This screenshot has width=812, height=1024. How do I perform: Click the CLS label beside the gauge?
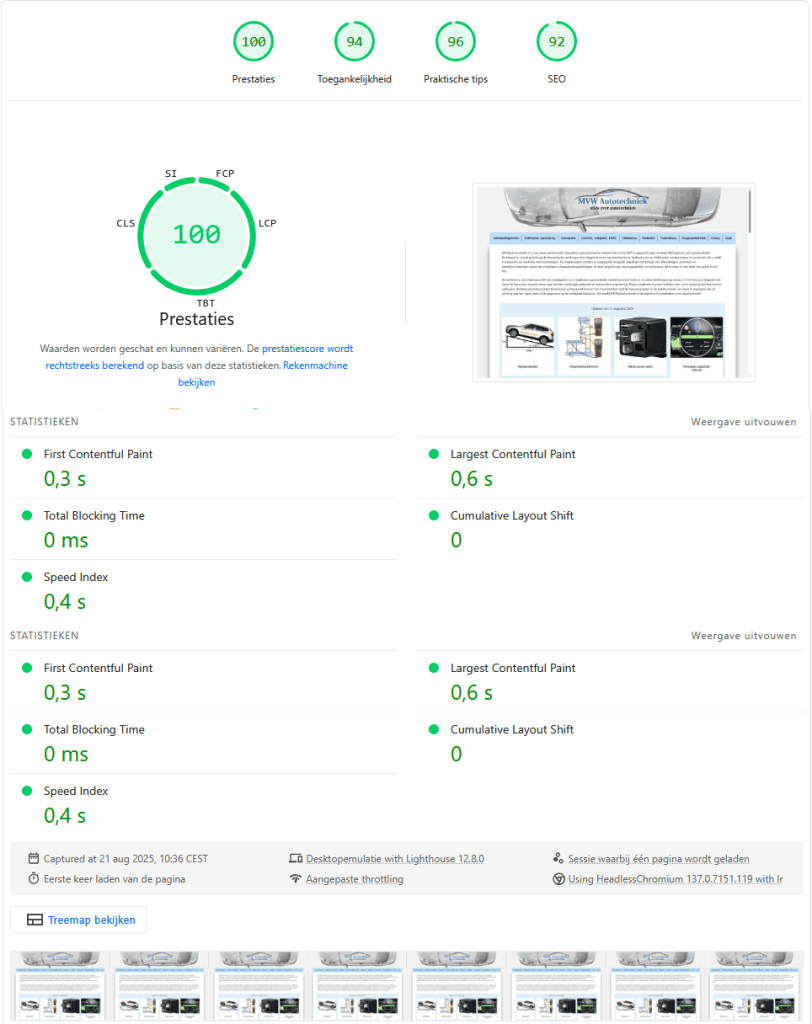click(125, 223)
